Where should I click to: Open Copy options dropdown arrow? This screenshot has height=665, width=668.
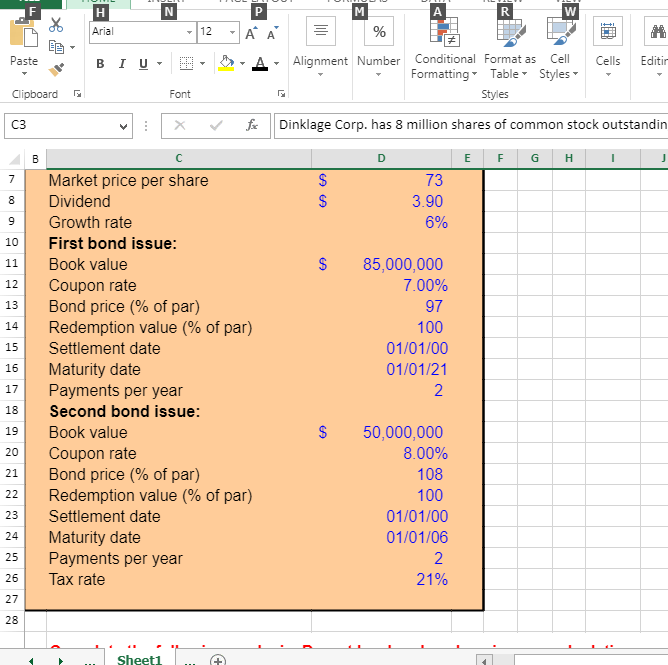72,47
